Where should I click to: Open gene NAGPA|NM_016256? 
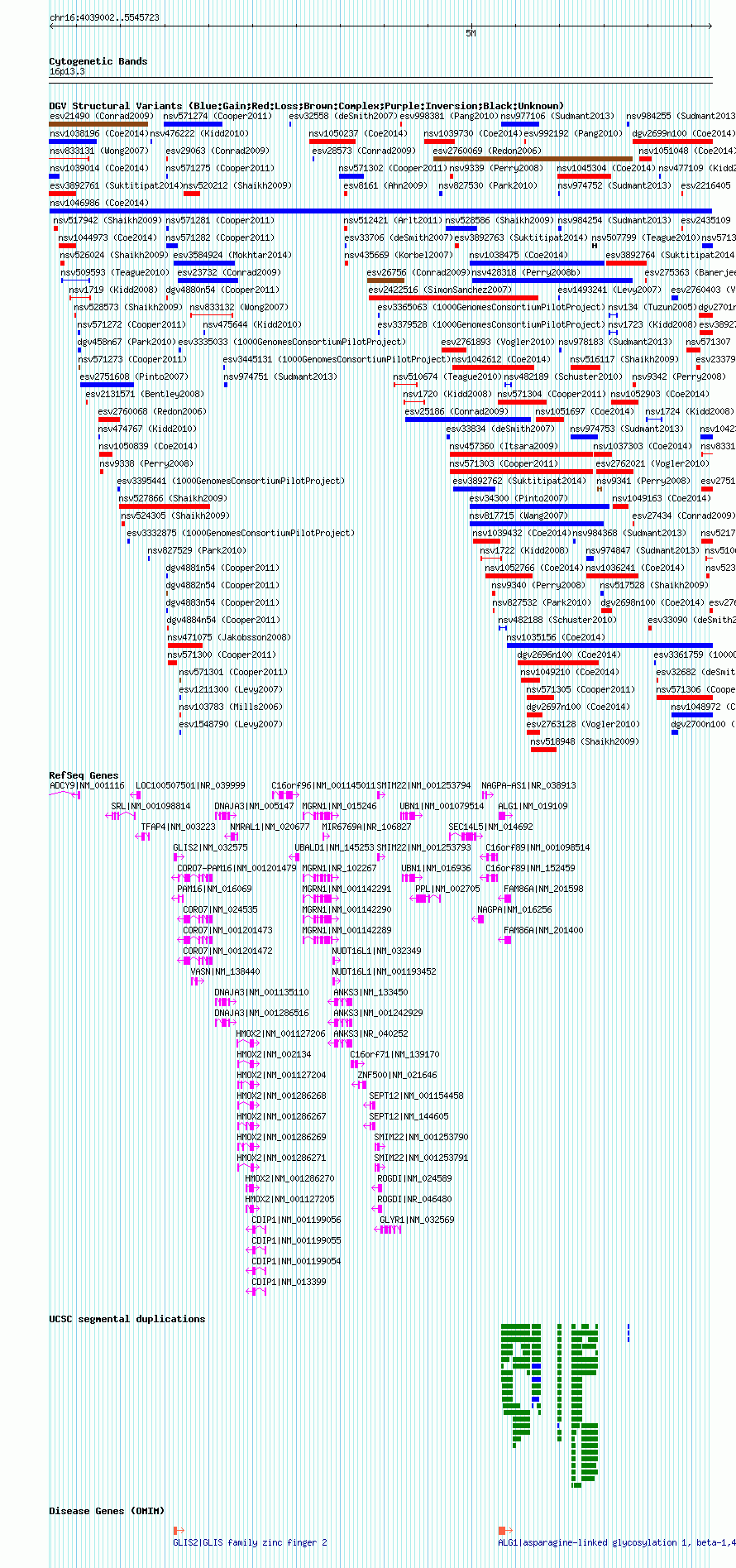tap(514, 909)
